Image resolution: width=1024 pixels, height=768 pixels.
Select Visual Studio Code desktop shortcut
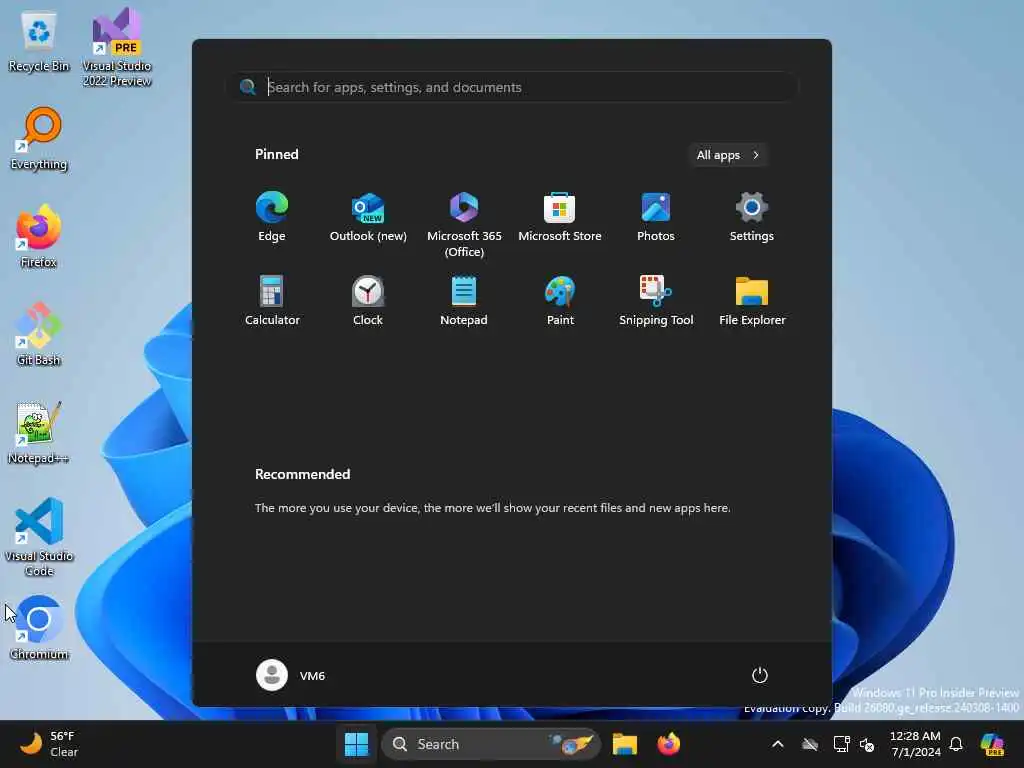[x=39, y=537]
